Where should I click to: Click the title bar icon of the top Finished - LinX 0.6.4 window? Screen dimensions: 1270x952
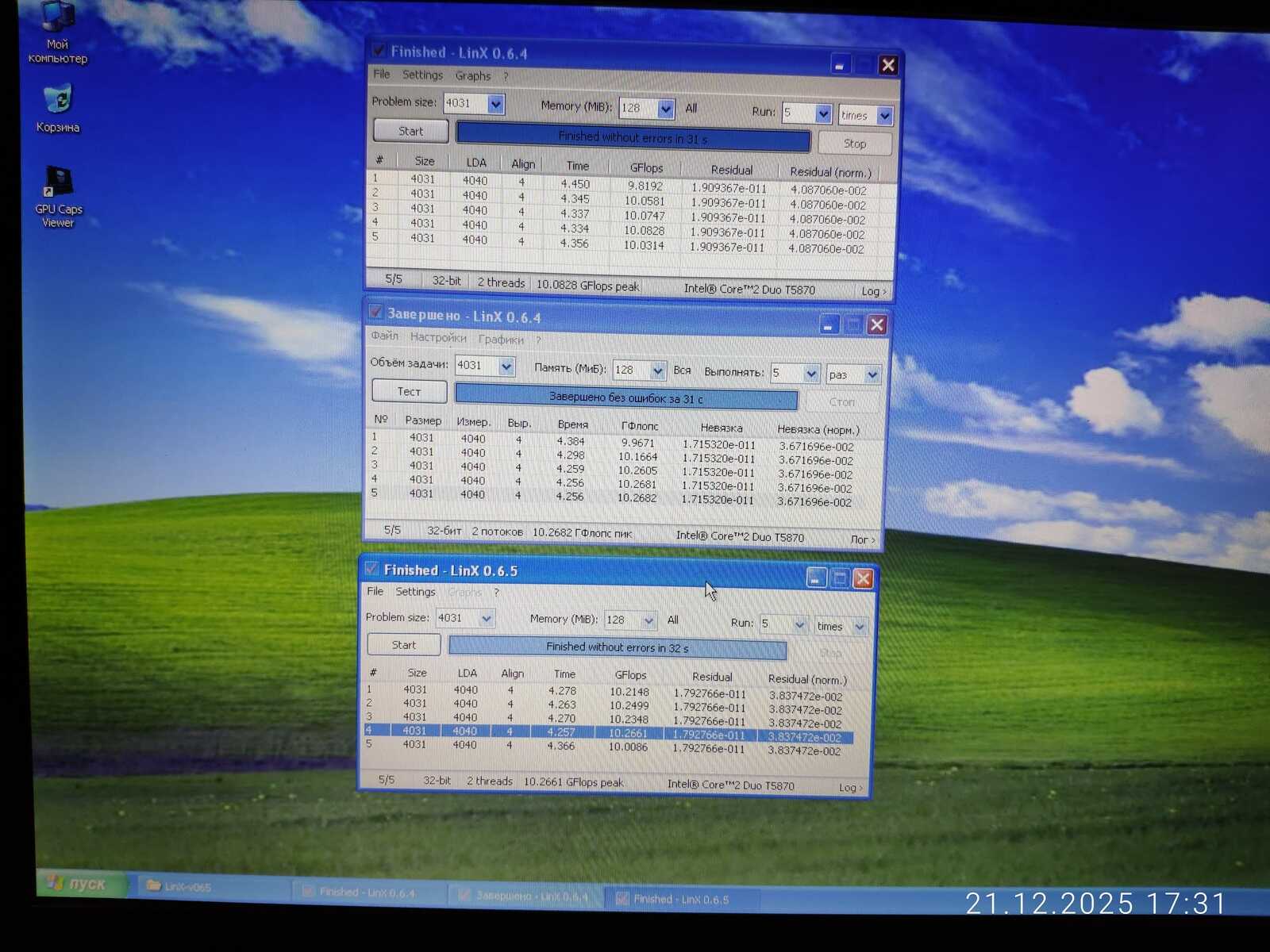coord(379,52)
